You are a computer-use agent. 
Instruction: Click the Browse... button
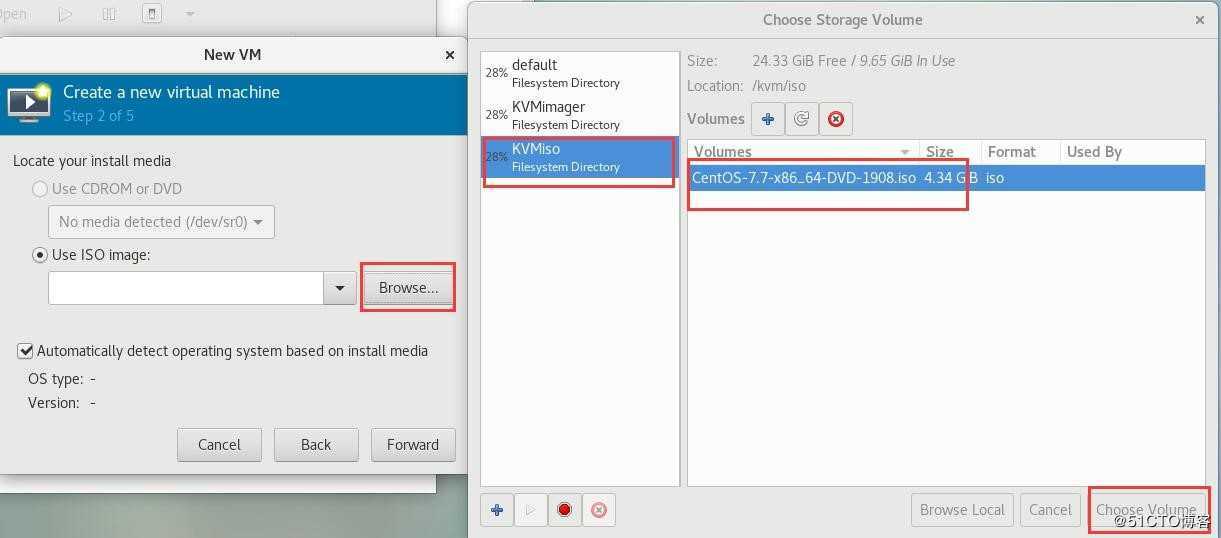(x=408, y=288)
